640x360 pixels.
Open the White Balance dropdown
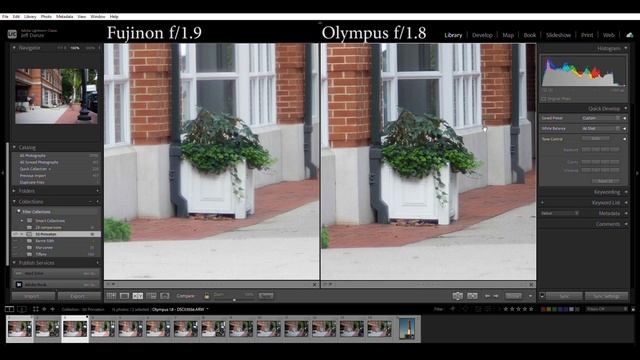tap(601, 129)
